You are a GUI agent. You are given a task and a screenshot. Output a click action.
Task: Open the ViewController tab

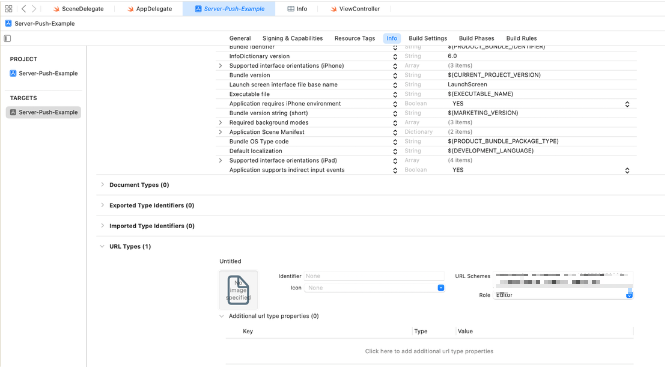pyautogui.click(x=355, y=8)
